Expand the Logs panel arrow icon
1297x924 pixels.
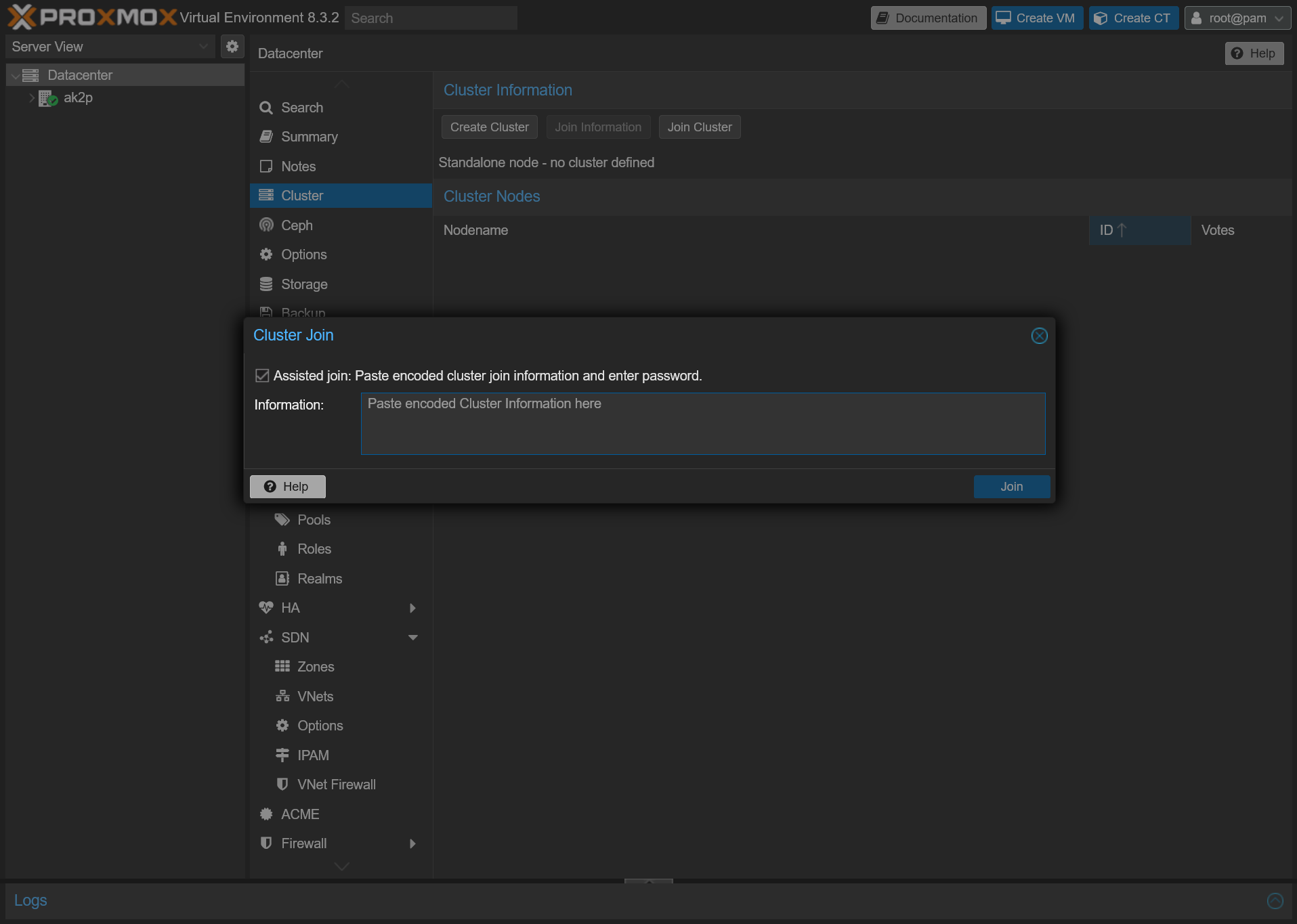1275,901
